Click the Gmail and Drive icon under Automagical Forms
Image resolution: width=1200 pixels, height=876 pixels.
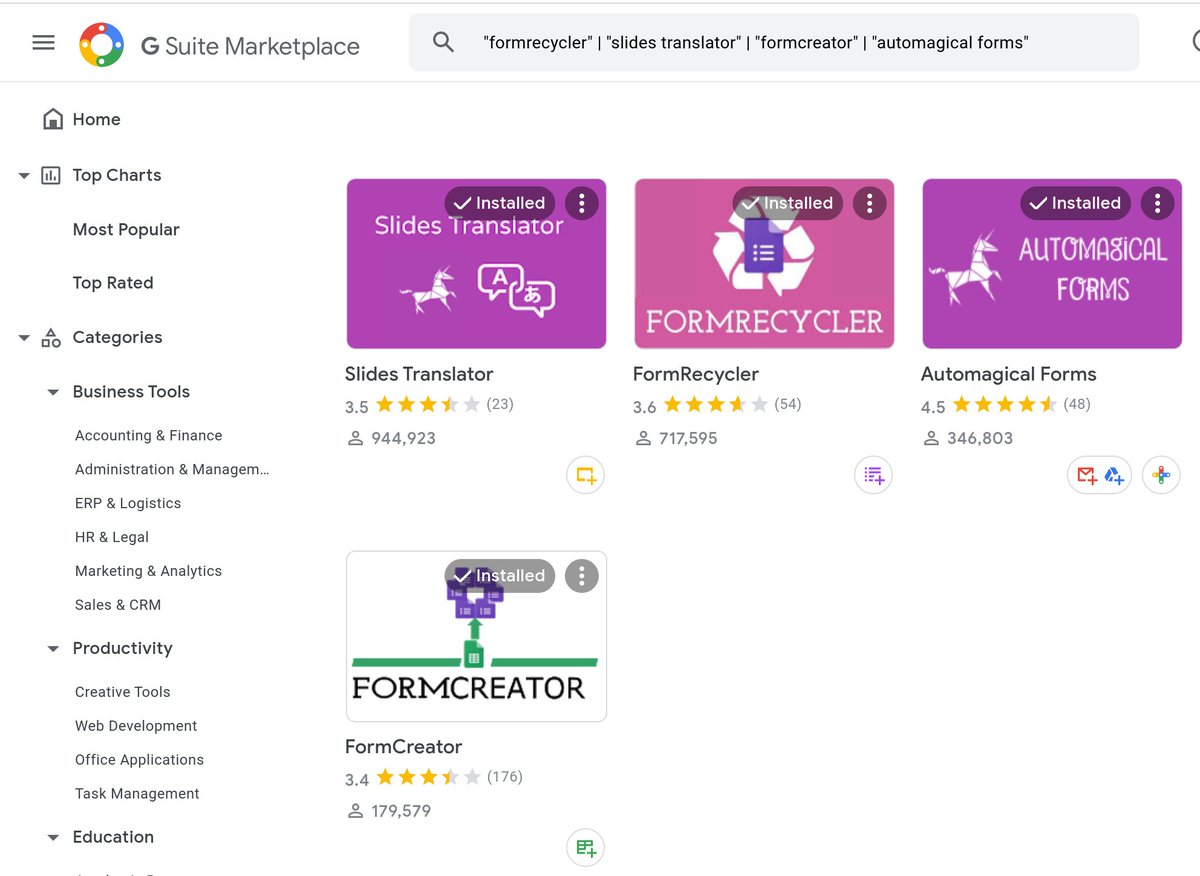click(x=1100, y=475)
